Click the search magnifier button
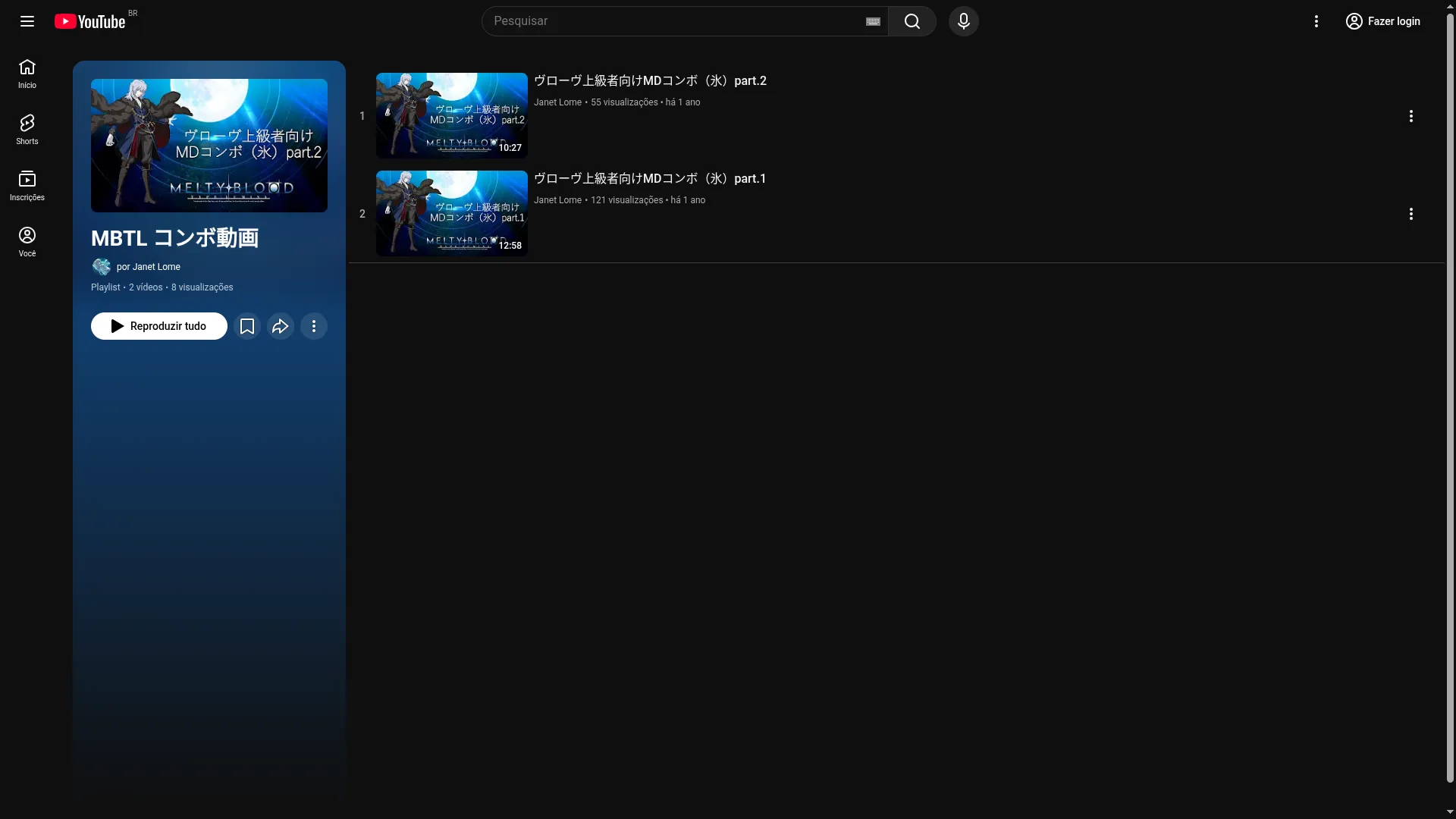The image size is (1456, 819). (x=912, y=21)
